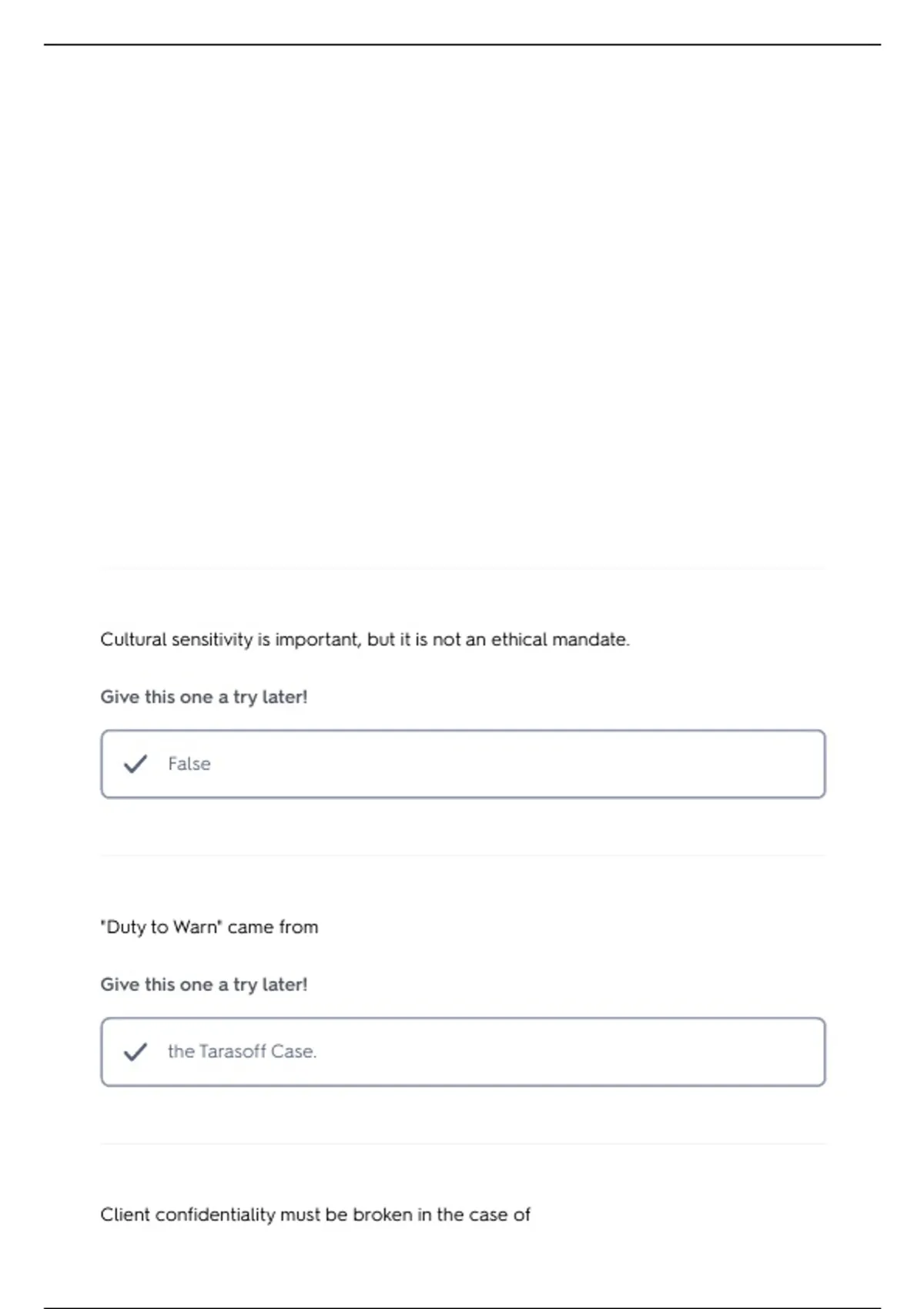The width and height of the screenshot is (924, 1309).
Task: Click the divider line above Cultural sensitivity question
Action: 463,568
